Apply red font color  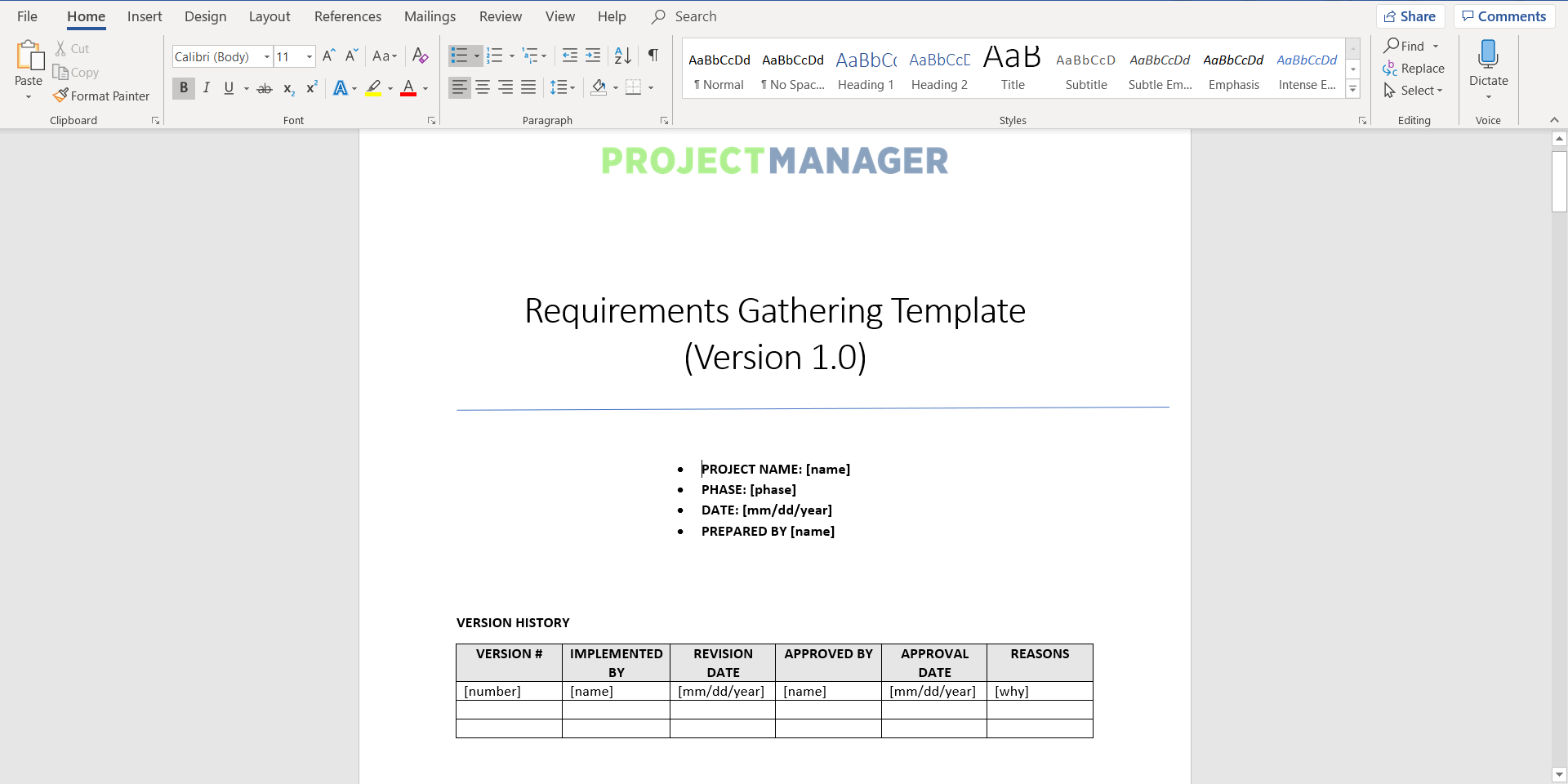tap(408, 88)
